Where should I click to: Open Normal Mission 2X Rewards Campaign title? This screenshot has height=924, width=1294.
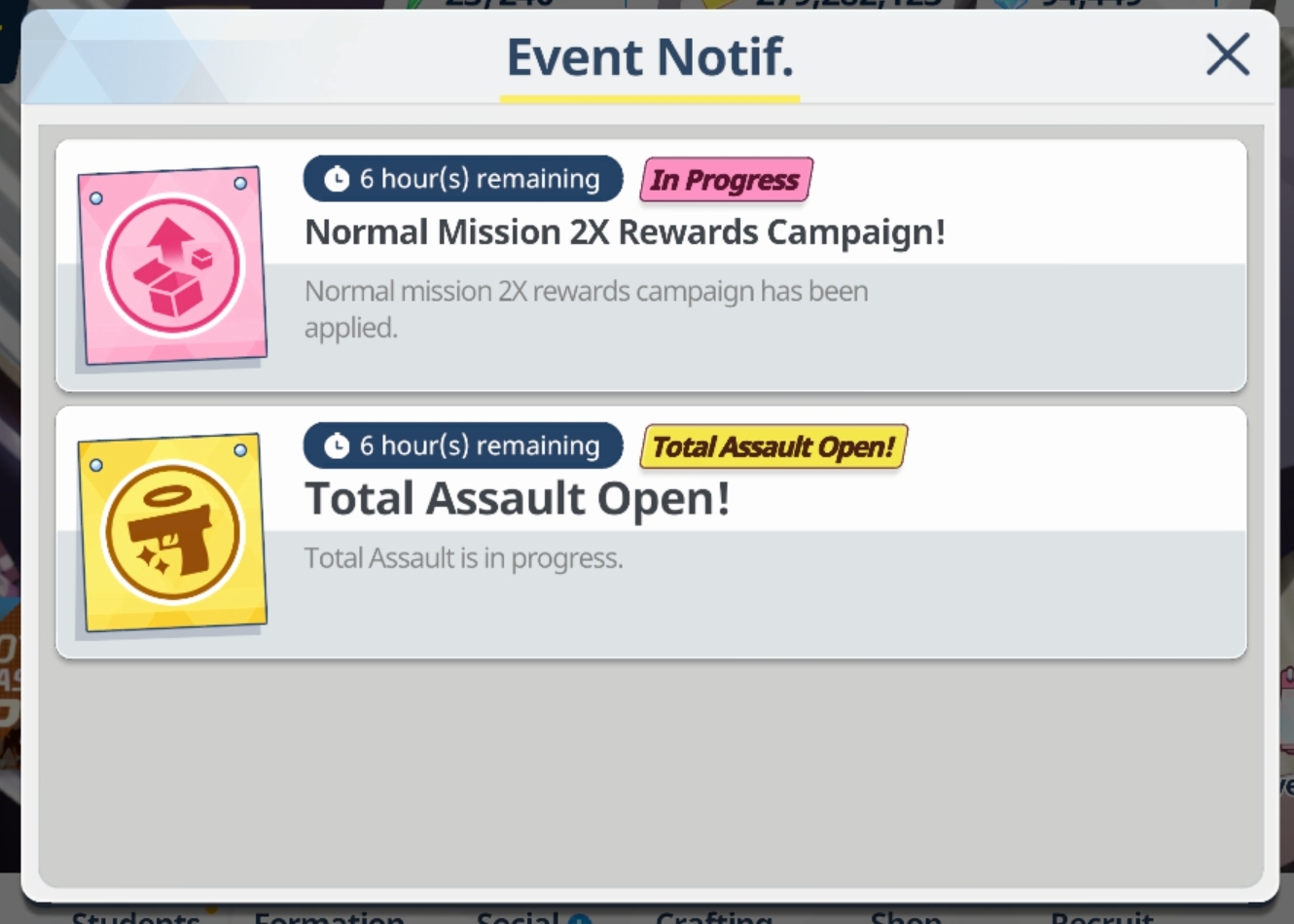point(625,232)
